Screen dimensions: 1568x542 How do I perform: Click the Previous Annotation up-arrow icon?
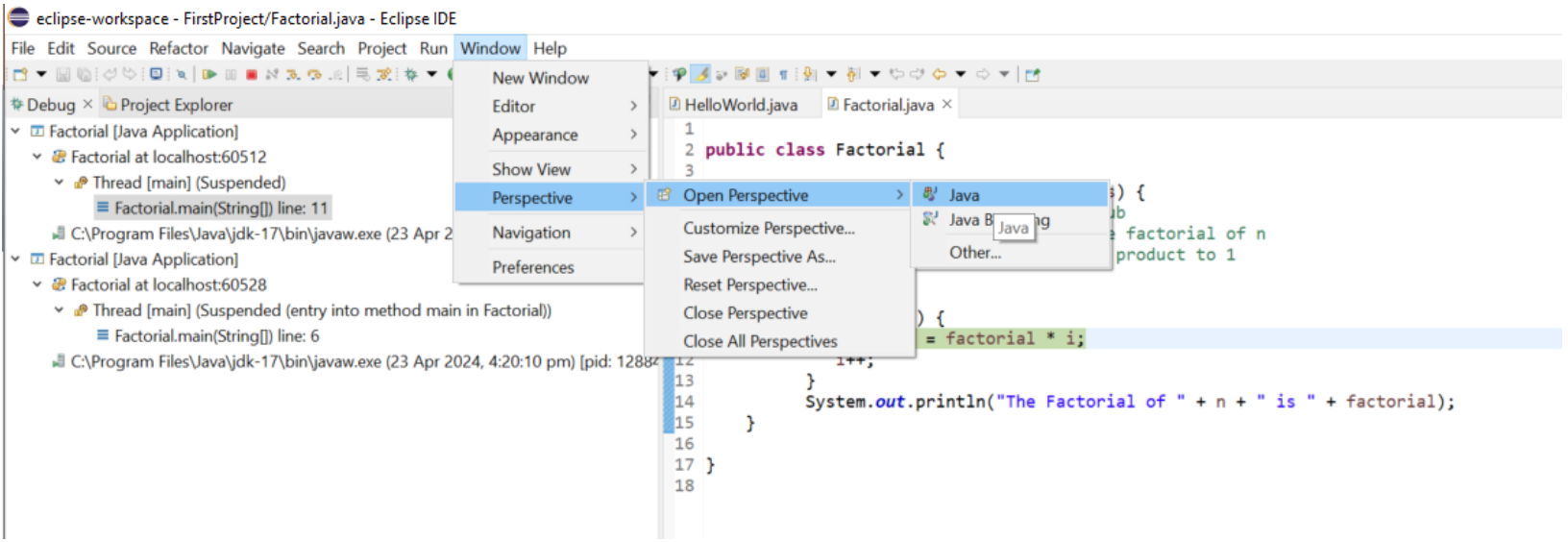(x=852, y=74)
